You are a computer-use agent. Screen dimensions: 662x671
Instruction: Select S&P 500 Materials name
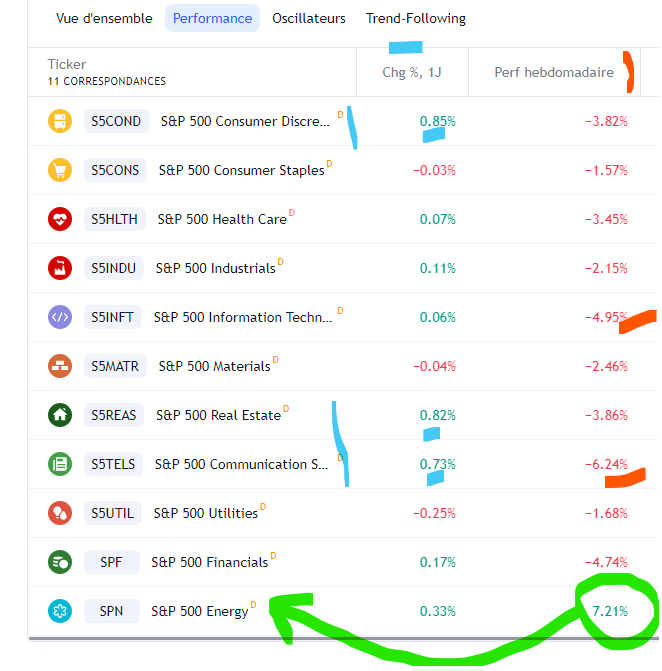214,366
